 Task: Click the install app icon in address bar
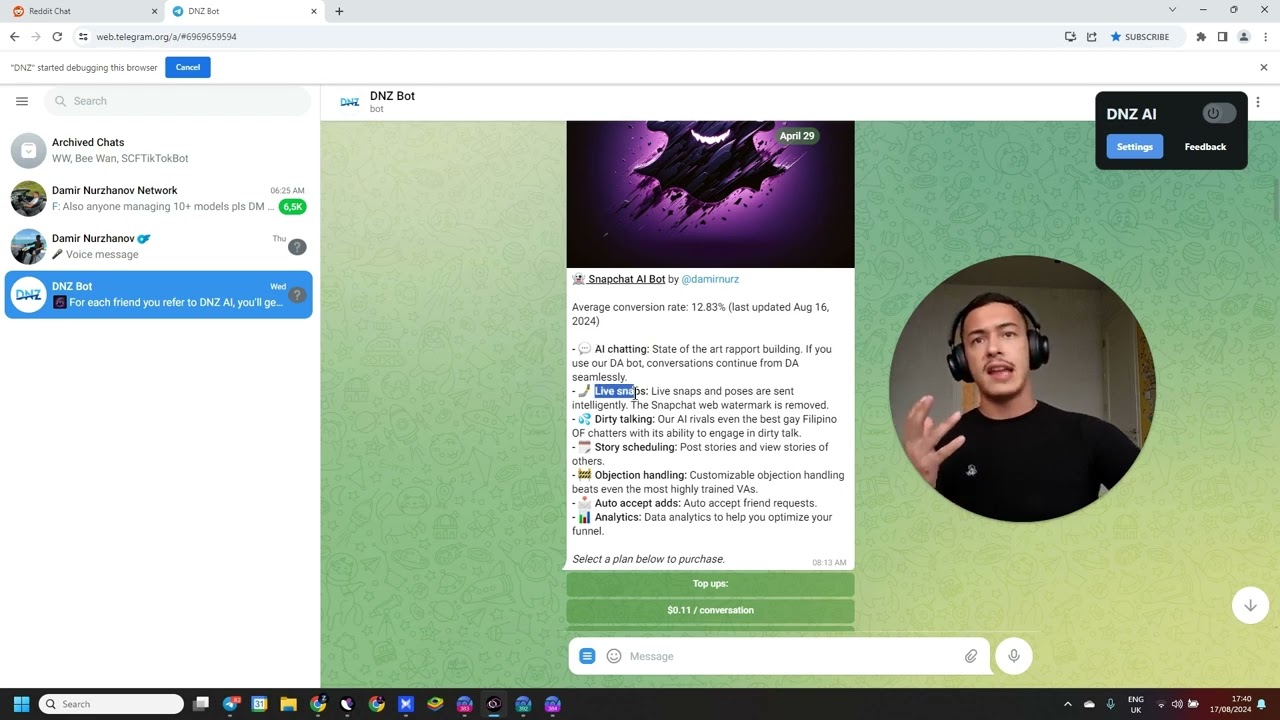(x=1070, y=37)
